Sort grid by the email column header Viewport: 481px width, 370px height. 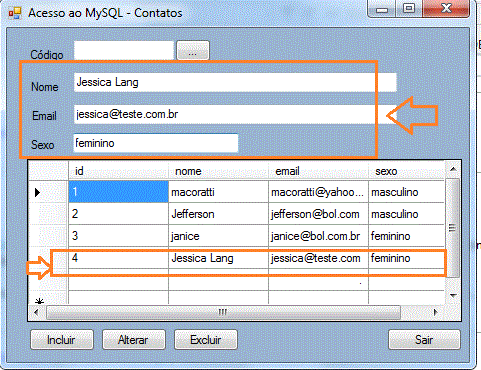[x=318, y=171]
